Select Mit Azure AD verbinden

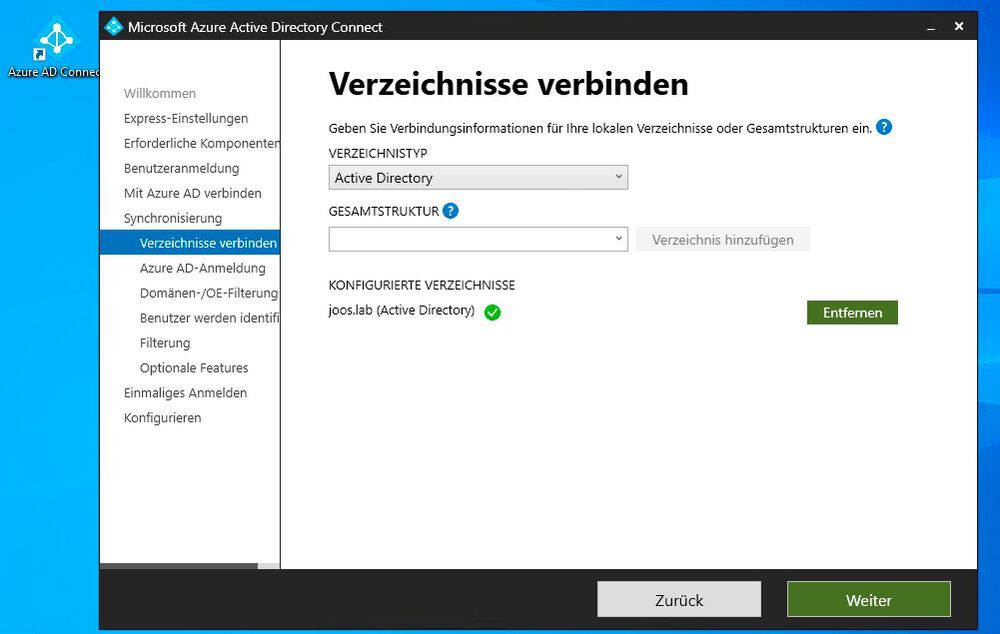[193, 193]
